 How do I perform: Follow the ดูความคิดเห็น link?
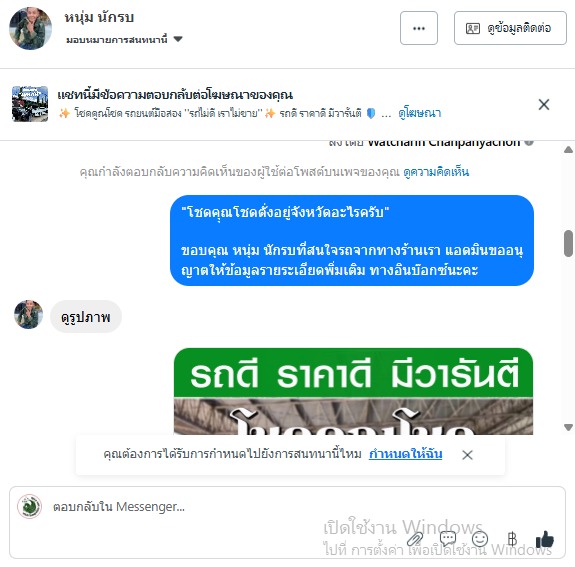436,172
